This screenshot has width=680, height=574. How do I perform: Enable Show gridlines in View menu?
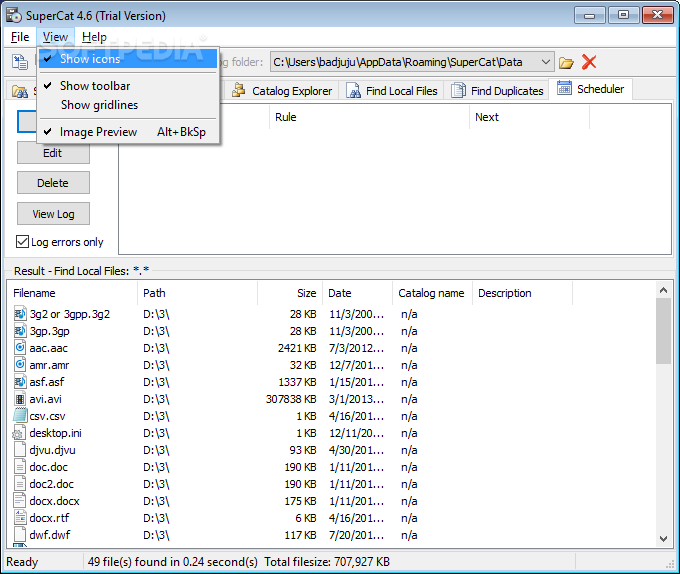pos(128,105)
